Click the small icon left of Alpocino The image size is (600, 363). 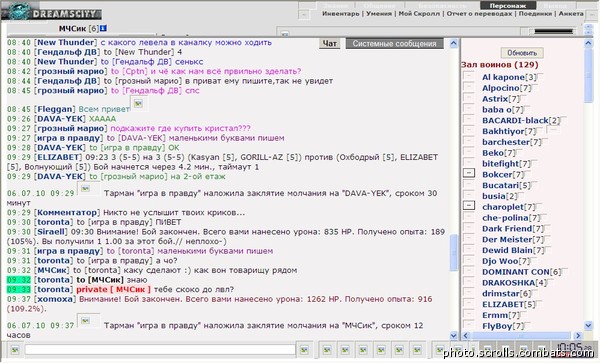click(469, 86)
